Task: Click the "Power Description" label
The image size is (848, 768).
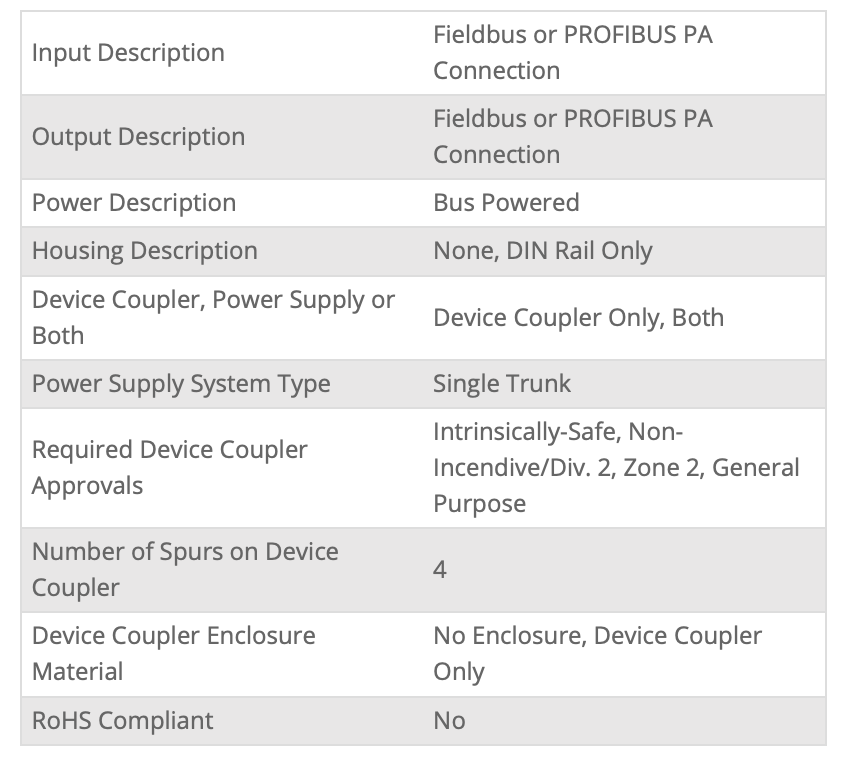Action: (x=134, y=203)
